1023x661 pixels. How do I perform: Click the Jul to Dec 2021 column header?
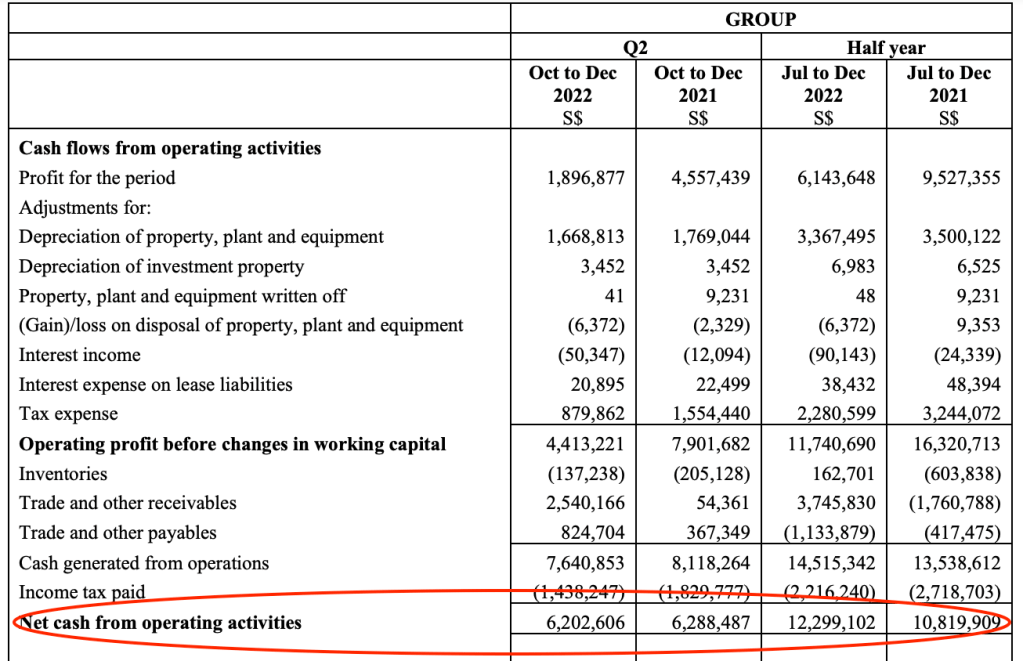tap(948, 96)
